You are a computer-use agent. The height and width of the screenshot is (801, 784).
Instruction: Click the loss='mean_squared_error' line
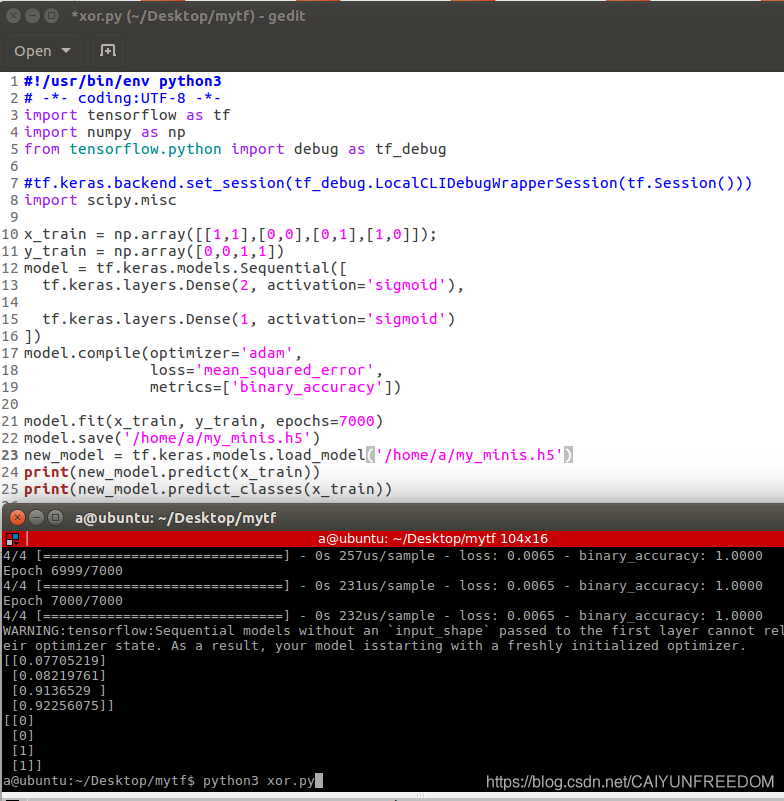[x=267, y=370]
